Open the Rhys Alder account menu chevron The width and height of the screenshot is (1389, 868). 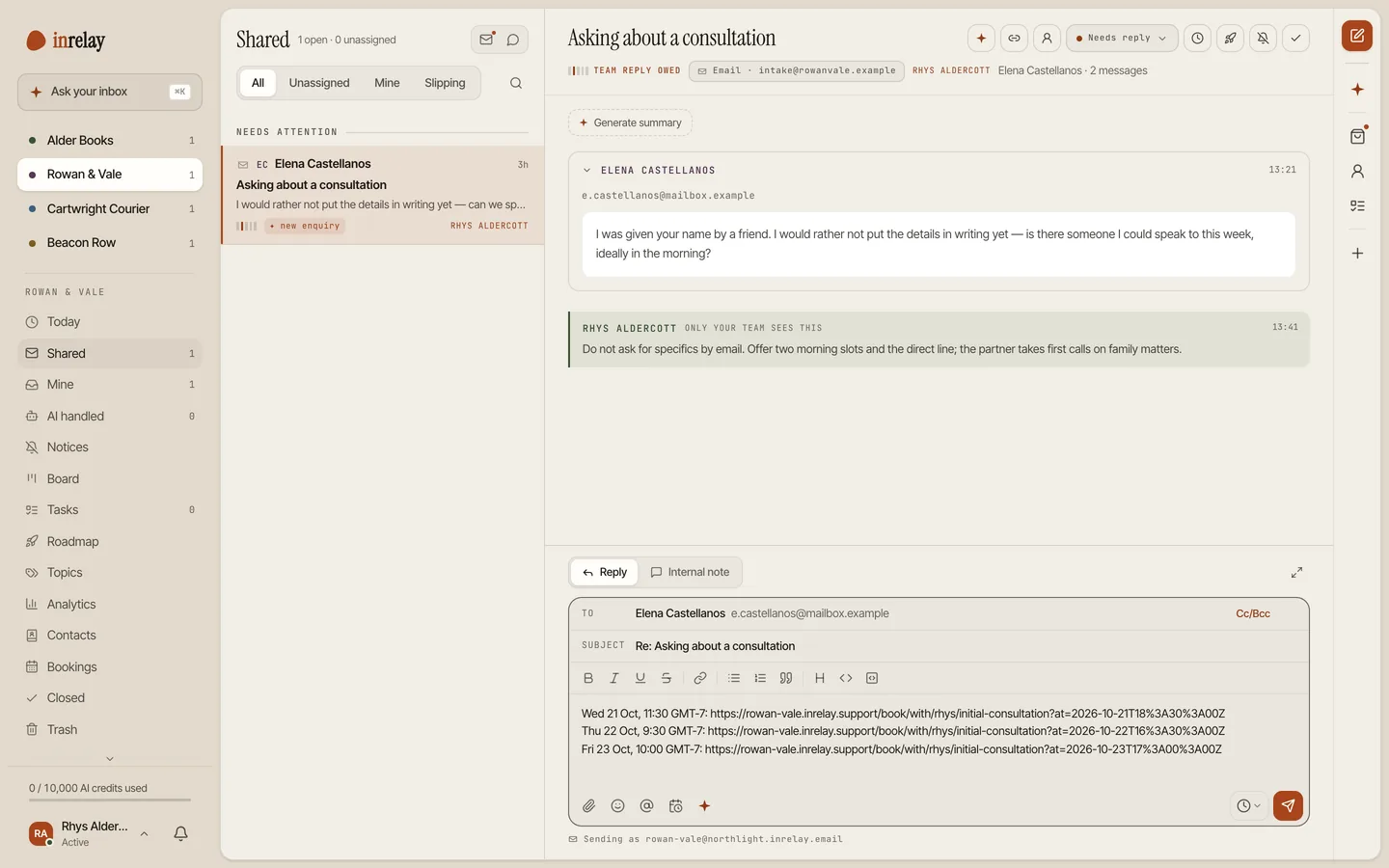tap(144, 834)
